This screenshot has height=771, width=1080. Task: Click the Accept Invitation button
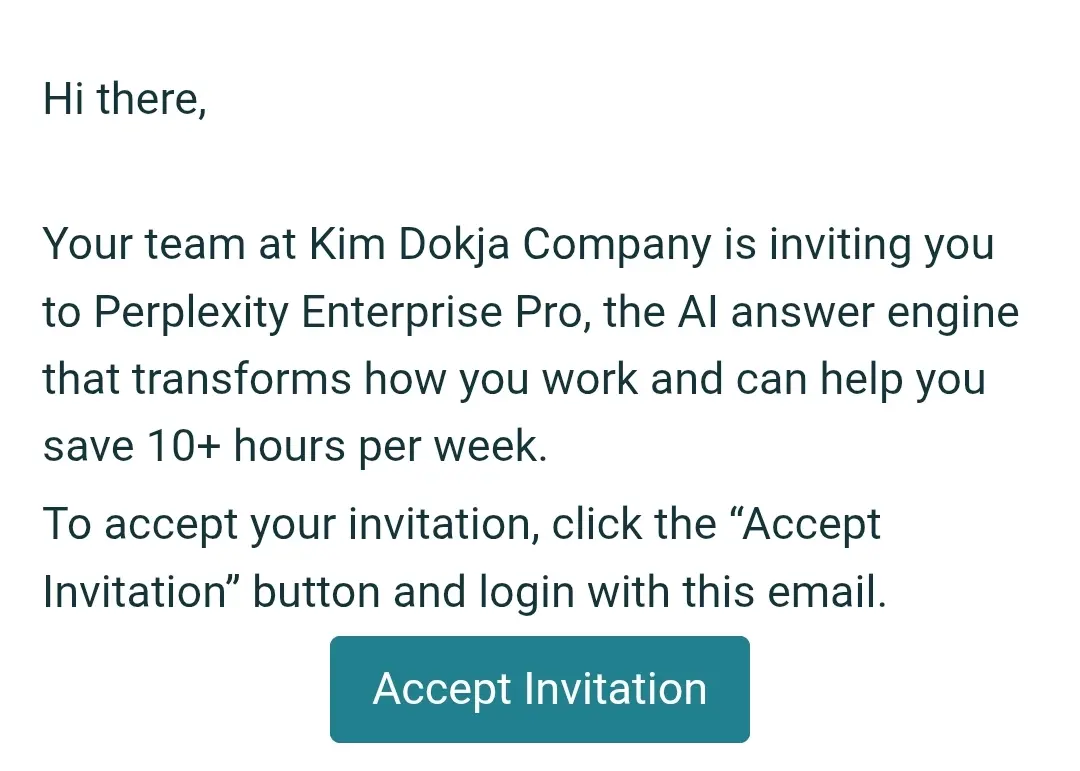pos(539,689)
